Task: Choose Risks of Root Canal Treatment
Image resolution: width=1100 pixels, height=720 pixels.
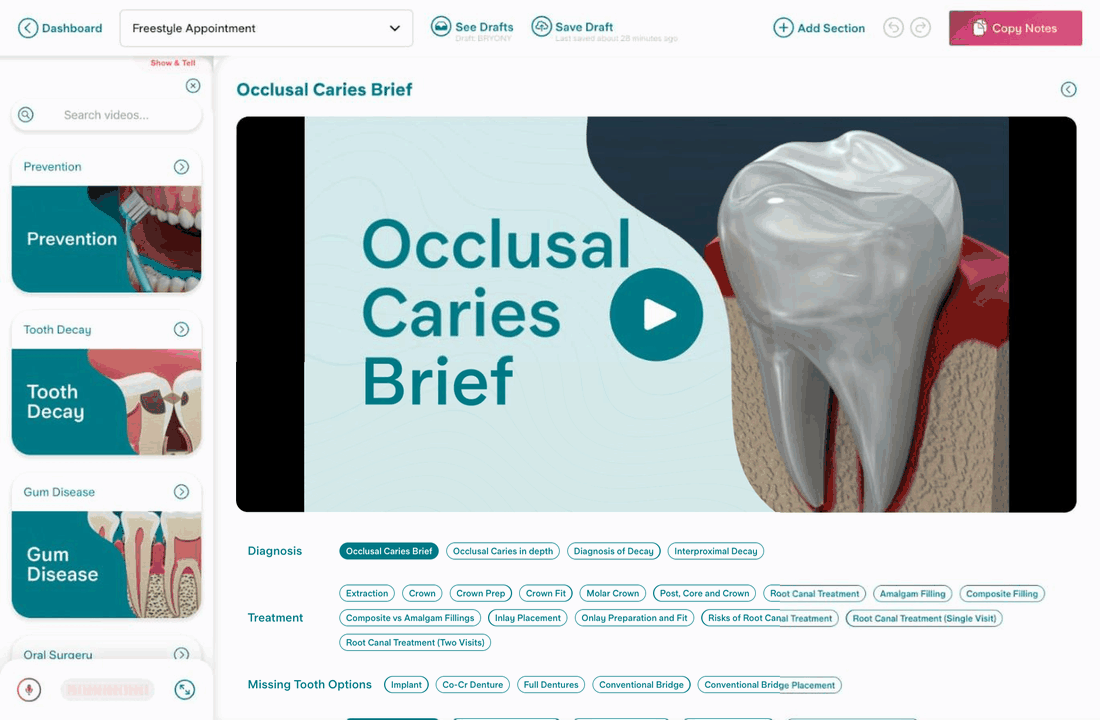Action: tap(770, 618)
